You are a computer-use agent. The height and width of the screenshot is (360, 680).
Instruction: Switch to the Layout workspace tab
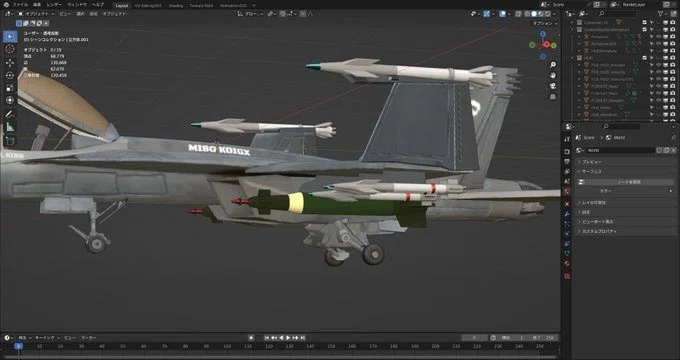coord(121,6)
